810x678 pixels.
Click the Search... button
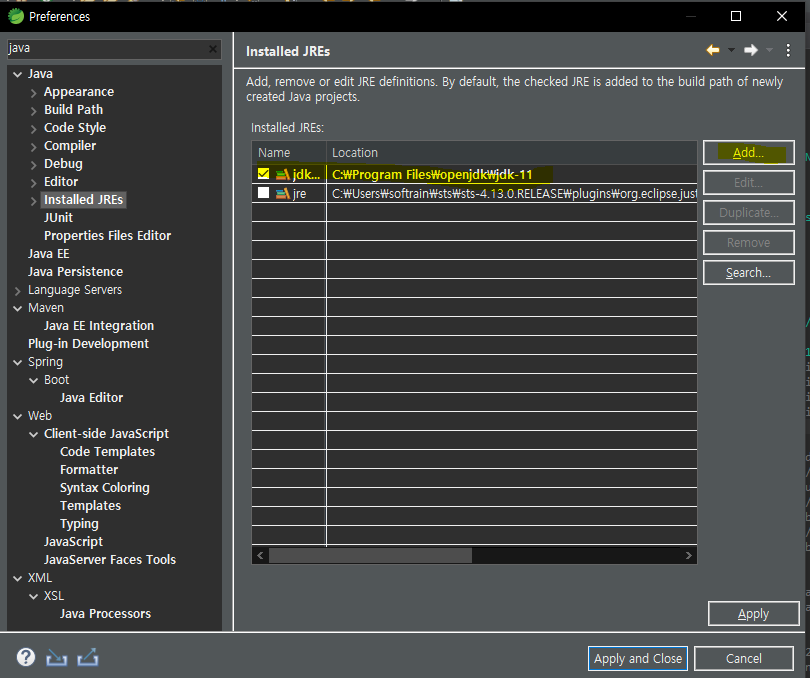[x=749, y=272]
